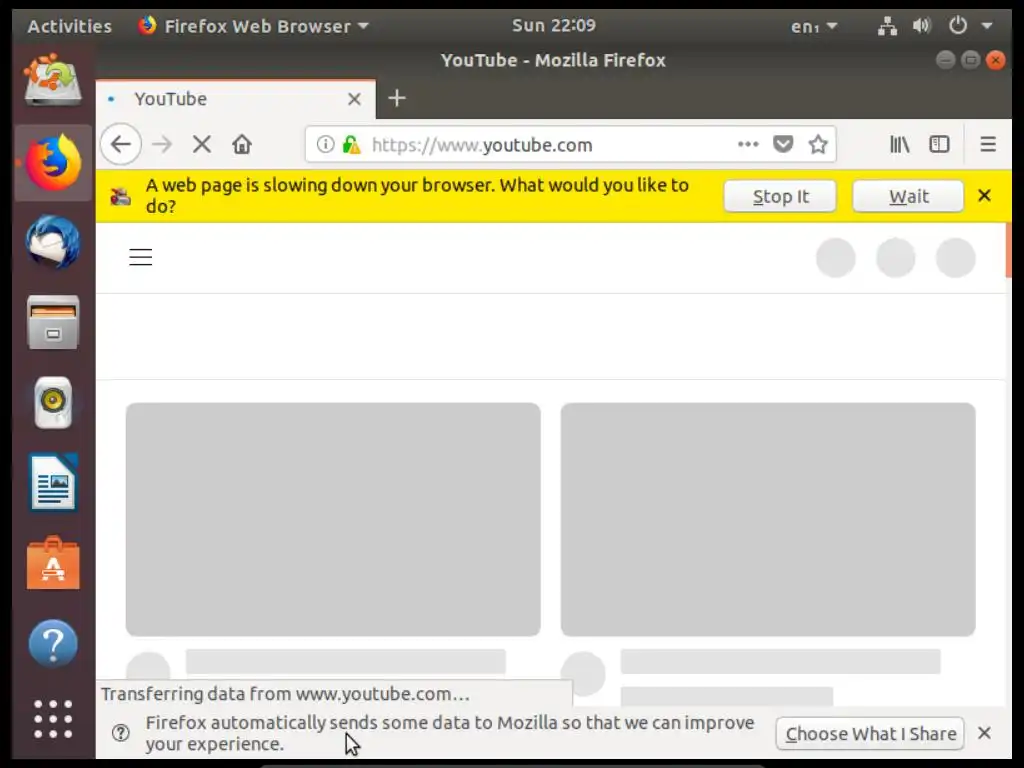Viewport: 1024px width, 768px height.
Task: Show Applications grid in the dock
Action: 53,718
